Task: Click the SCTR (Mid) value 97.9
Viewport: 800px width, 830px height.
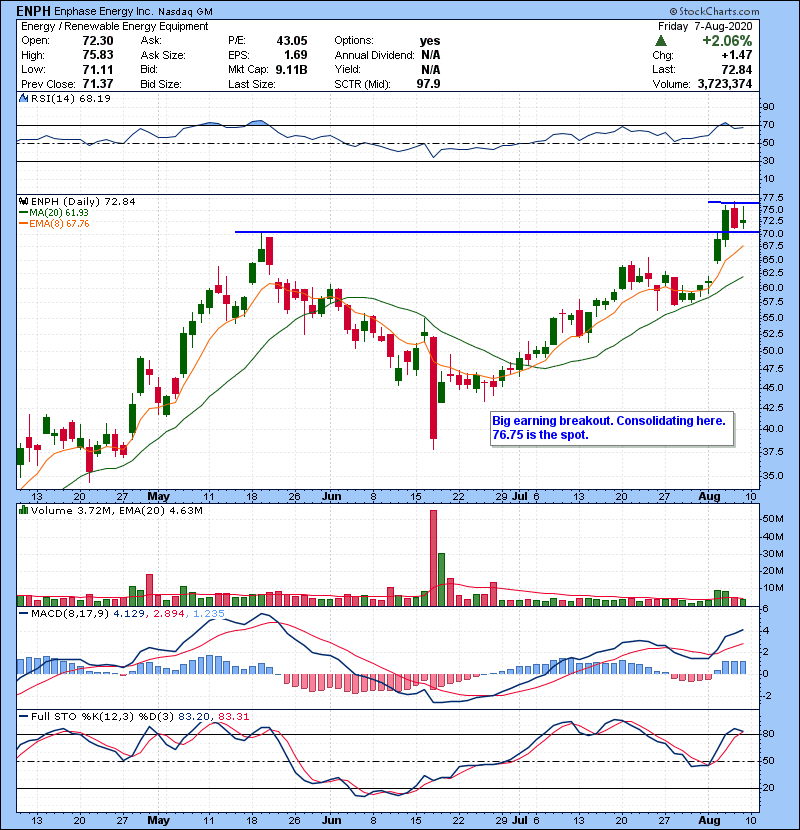Action: 428,84
